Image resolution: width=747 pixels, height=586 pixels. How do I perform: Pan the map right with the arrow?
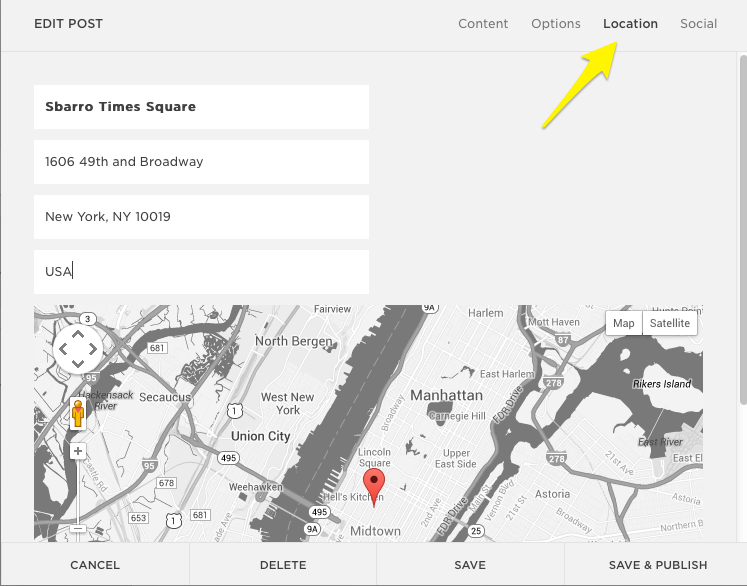pos(94,349)
